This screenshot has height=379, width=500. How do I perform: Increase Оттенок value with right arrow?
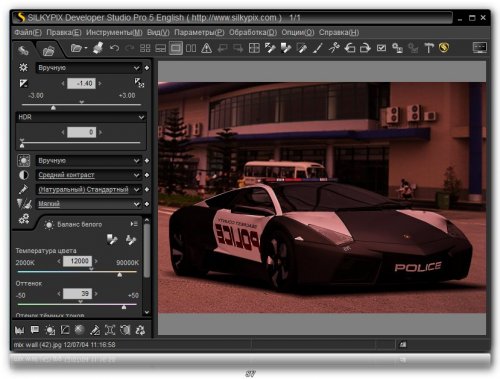point(96,294)
